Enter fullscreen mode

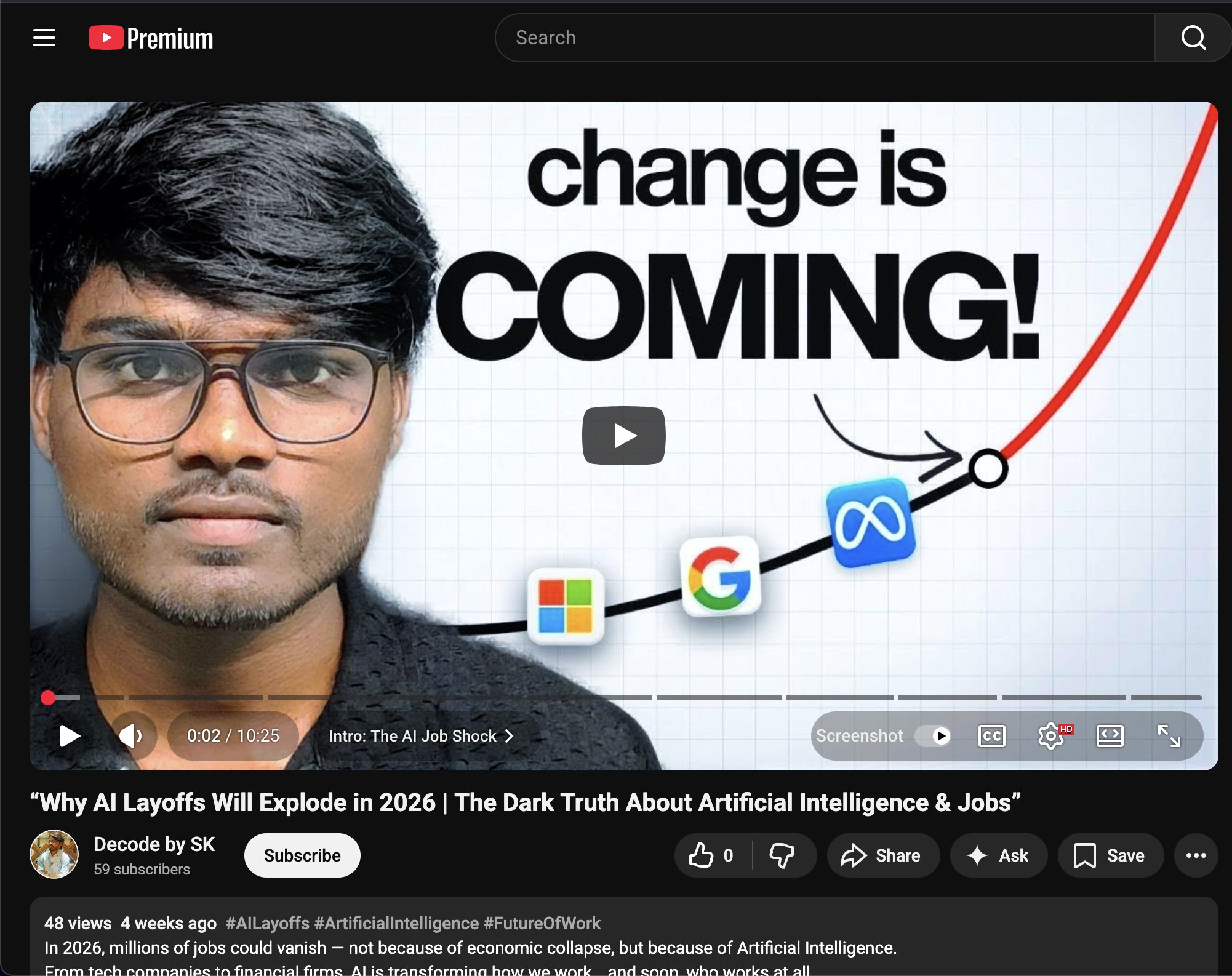[x=1168, y=735]
